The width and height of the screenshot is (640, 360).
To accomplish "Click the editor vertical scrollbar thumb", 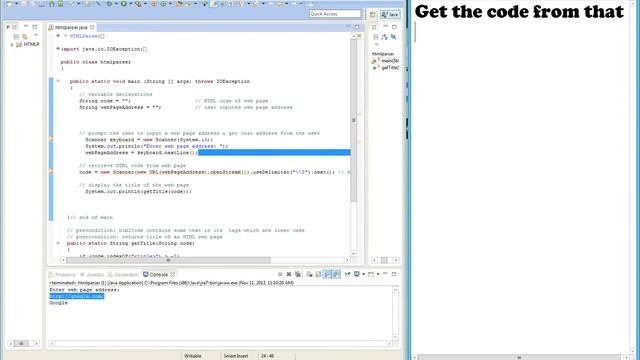I will pyautogui.click(x=353, y=120).
